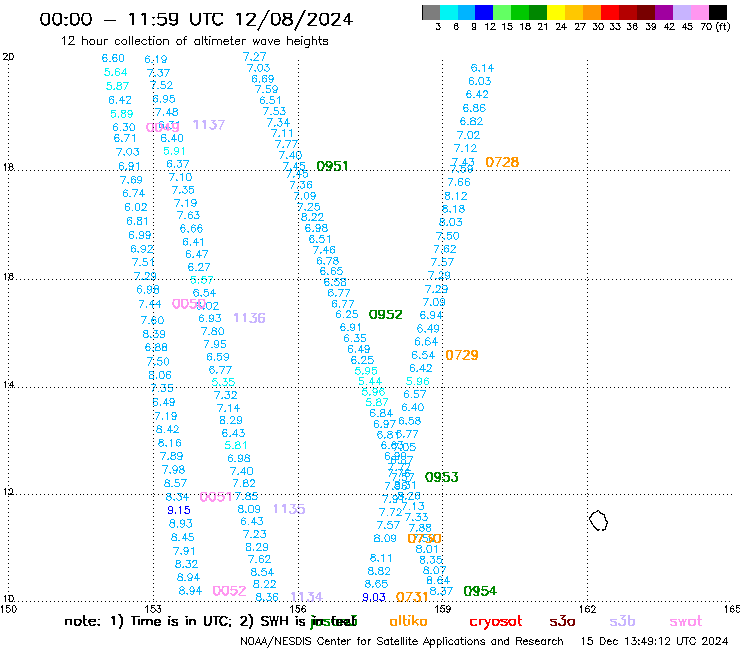Click the pink 0051 pass time label
The image size is (740, 650).
pyautogui.click(x=216, y=497)
